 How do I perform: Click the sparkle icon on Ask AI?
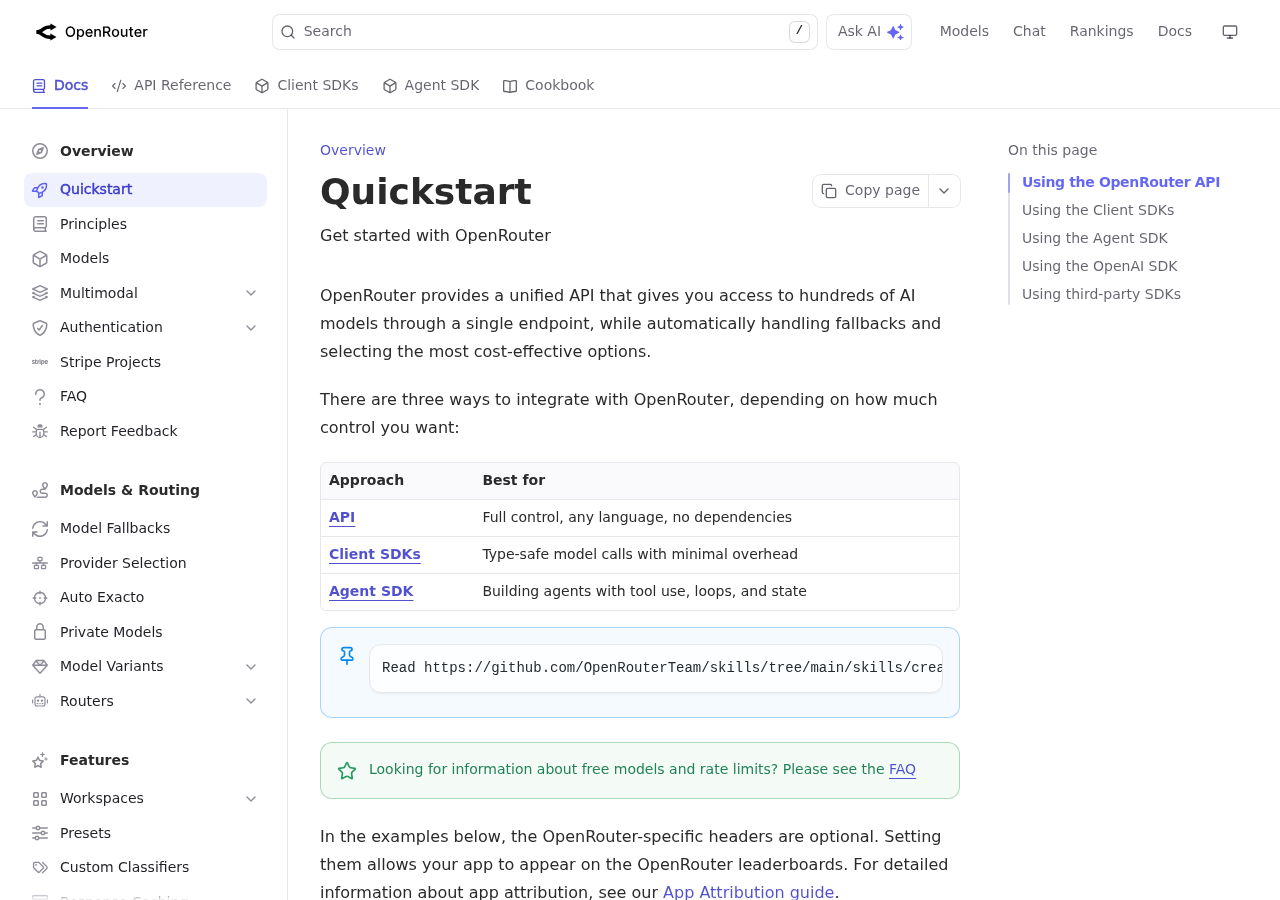[895, 32]
